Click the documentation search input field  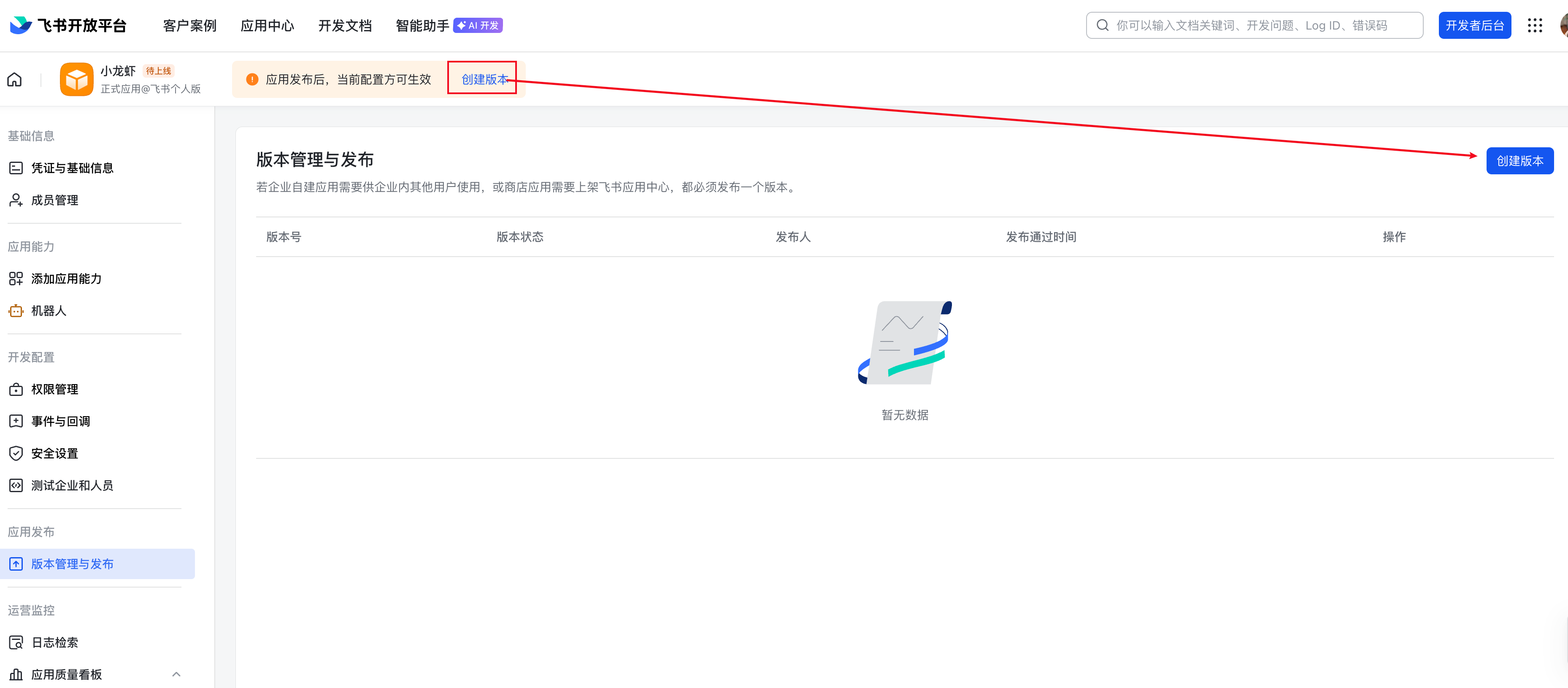pyautogui.click(x=1254, y=26)
